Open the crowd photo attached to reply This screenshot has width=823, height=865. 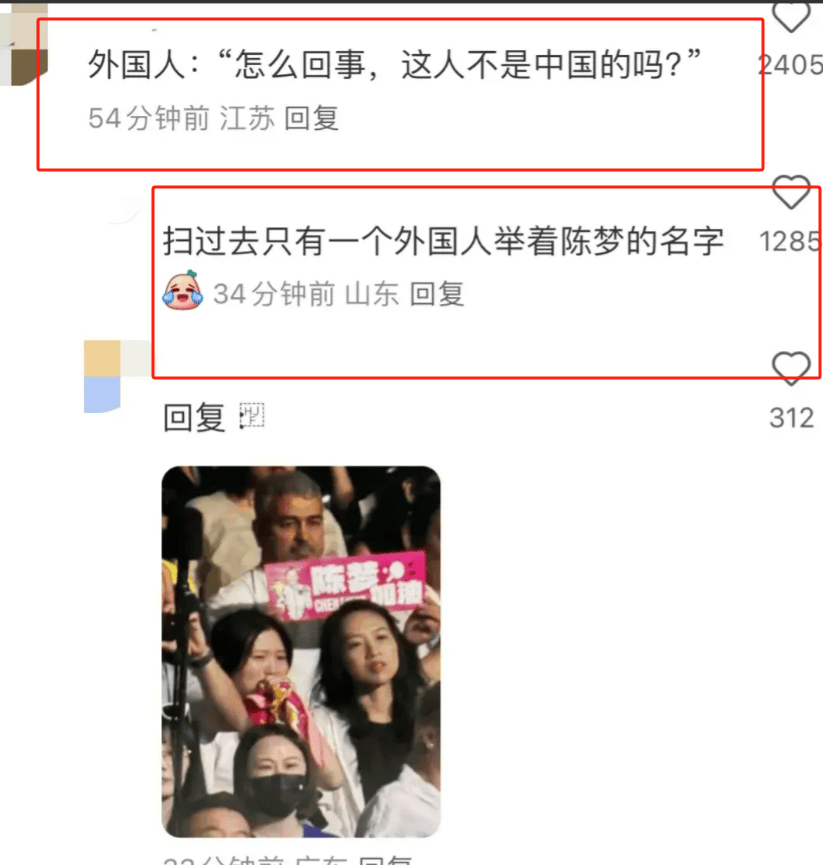click(x=301, y=652)
